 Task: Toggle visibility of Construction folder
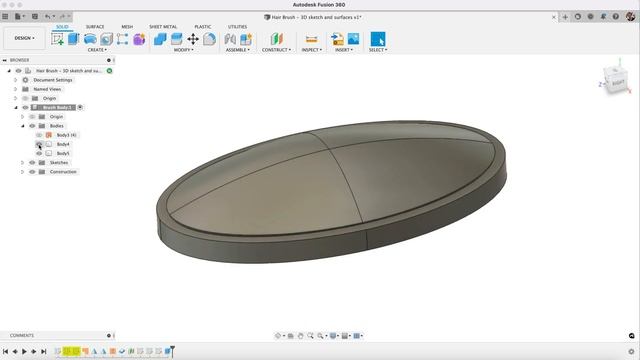point(32,172)
